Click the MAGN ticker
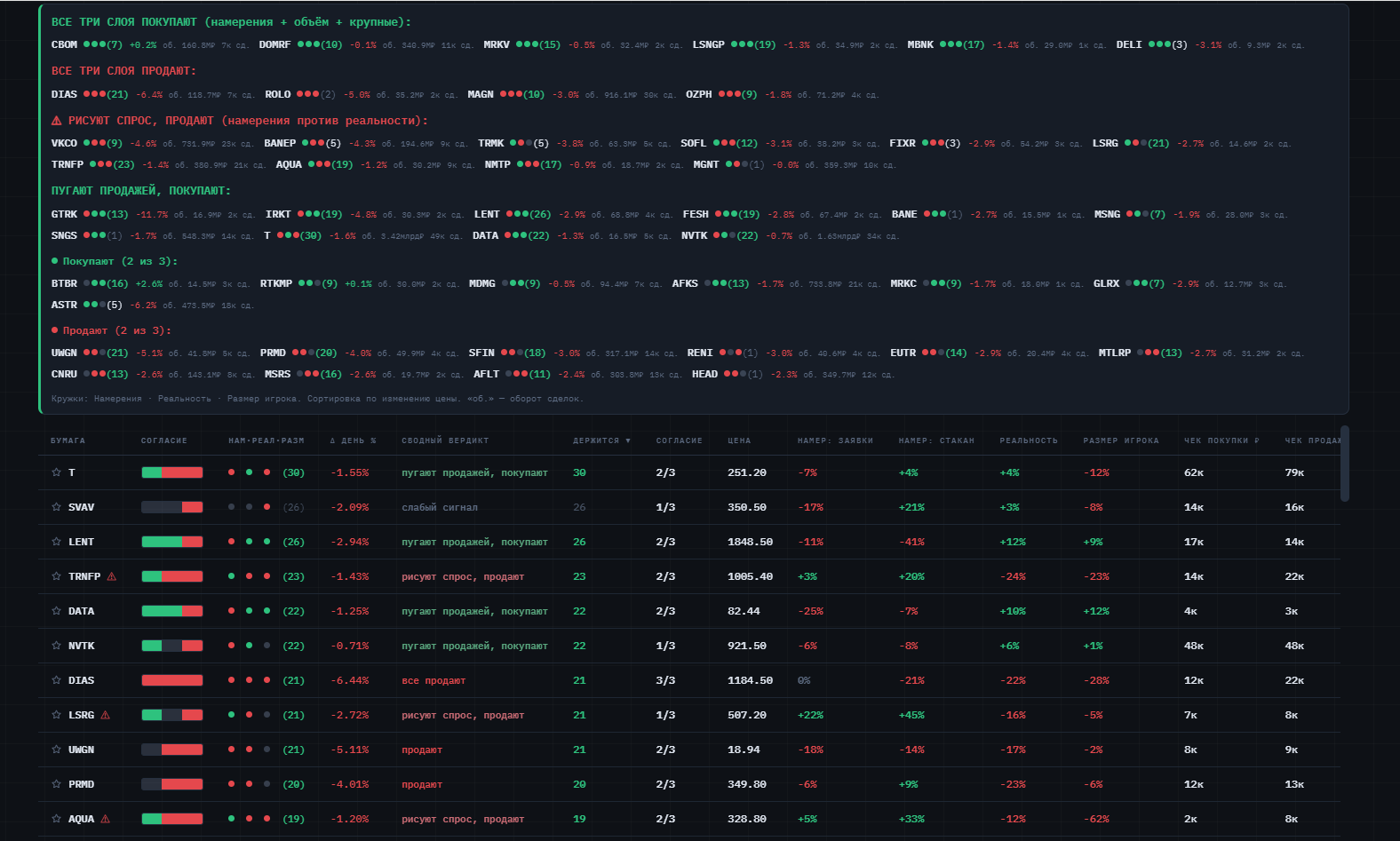The image size is (1400, 841). pyautogui.click(x=481, y=94)
